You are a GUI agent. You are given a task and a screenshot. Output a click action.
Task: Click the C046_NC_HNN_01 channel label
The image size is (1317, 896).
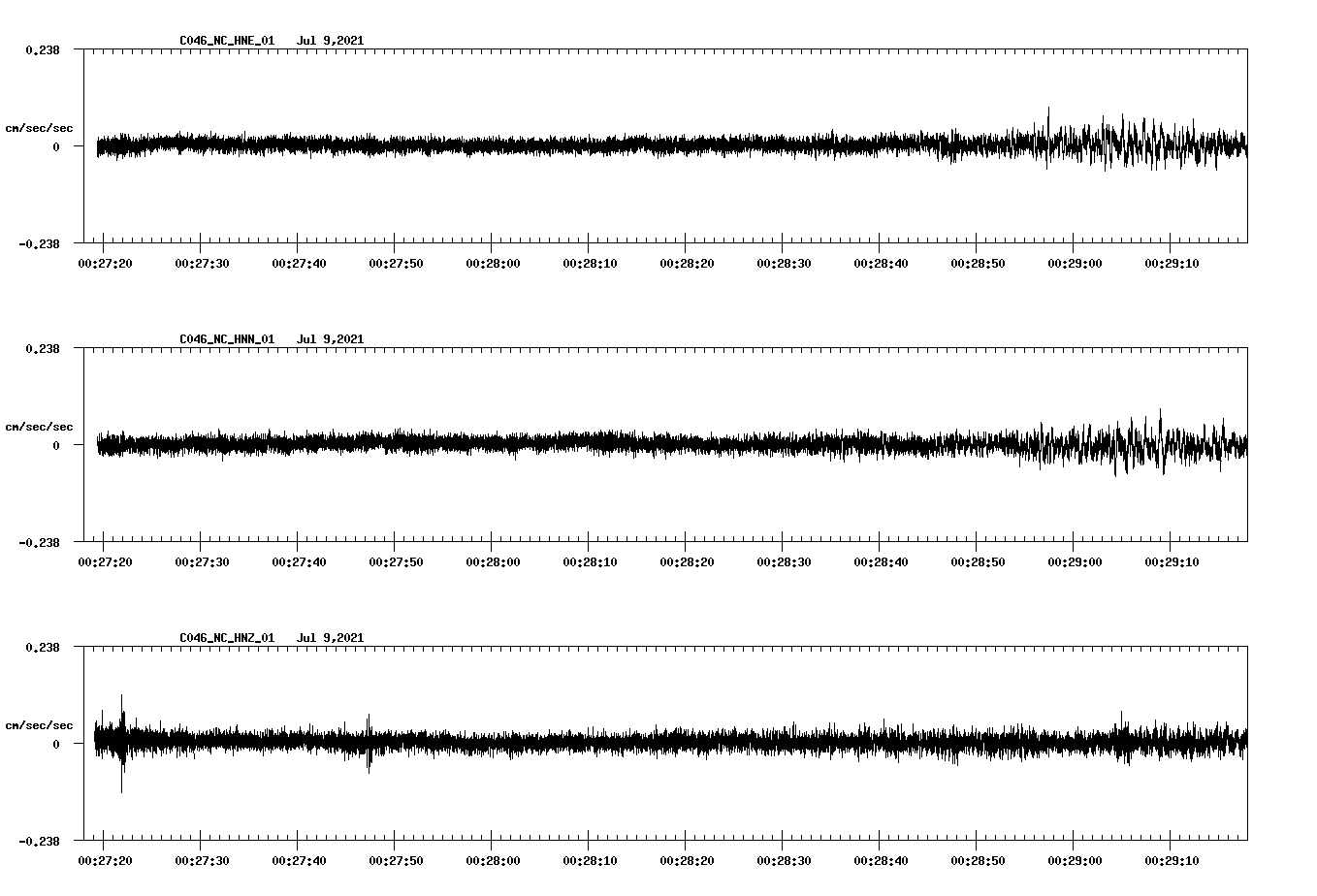click(225, 339)
